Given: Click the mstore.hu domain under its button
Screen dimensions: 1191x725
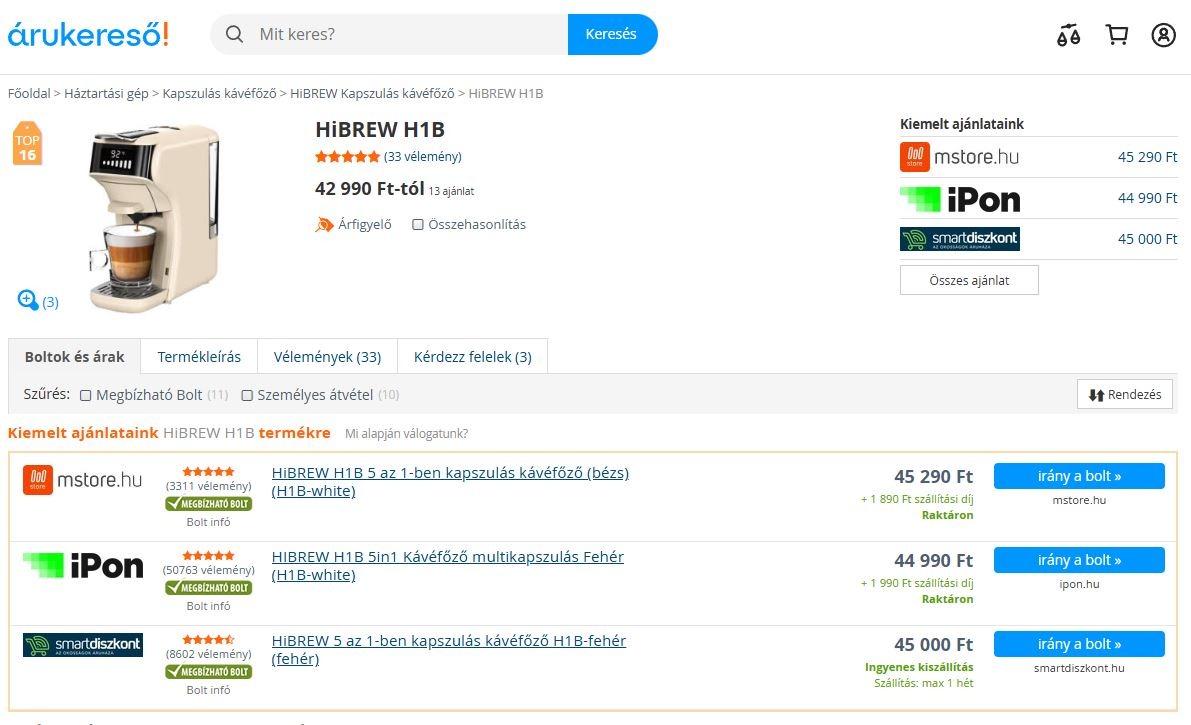Looking at the screenshot, I should (x=1079, y=500).
